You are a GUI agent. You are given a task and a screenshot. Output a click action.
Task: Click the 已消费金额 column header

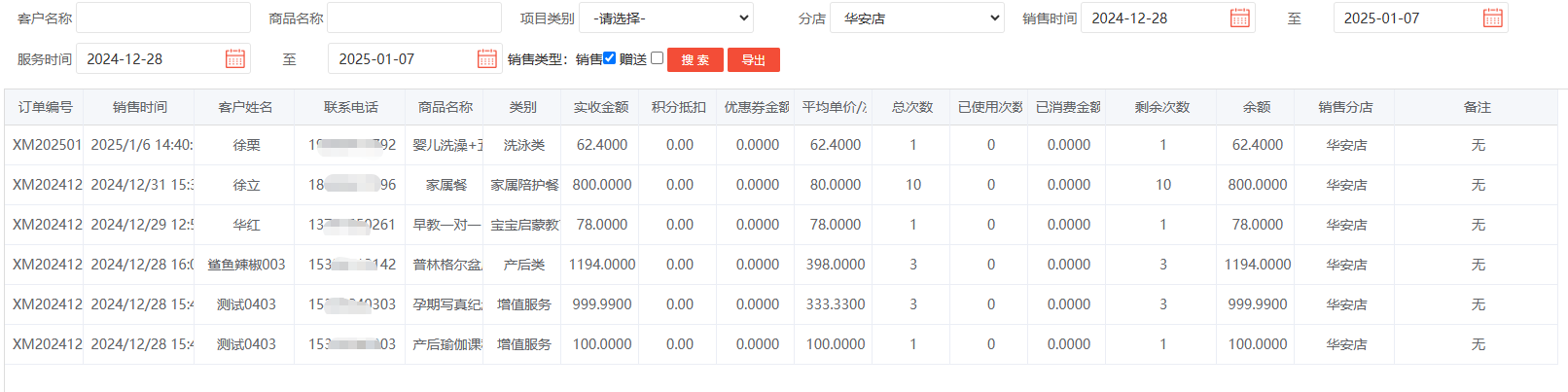[x=1068, y=107]
